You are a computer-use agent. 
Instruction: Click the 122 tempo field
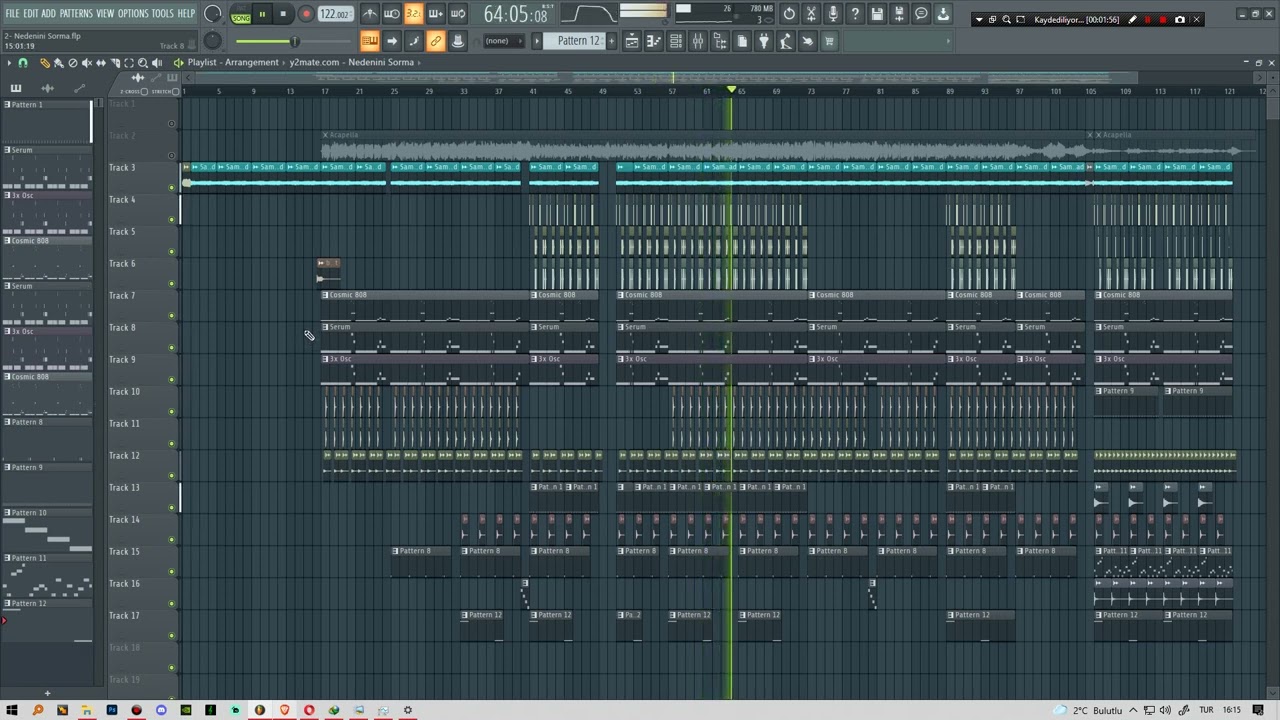pyautogui.click(x=335, y=14)
